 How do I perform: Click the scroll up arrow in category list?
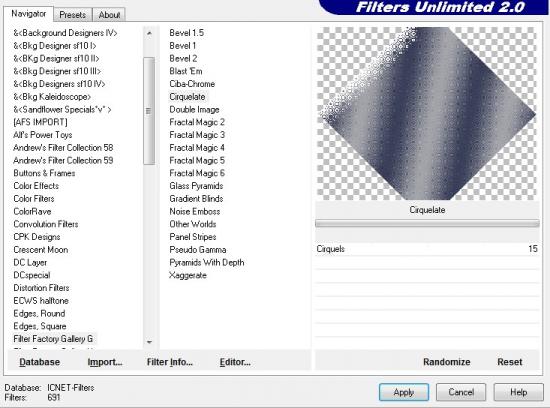(x=149, y=33)
